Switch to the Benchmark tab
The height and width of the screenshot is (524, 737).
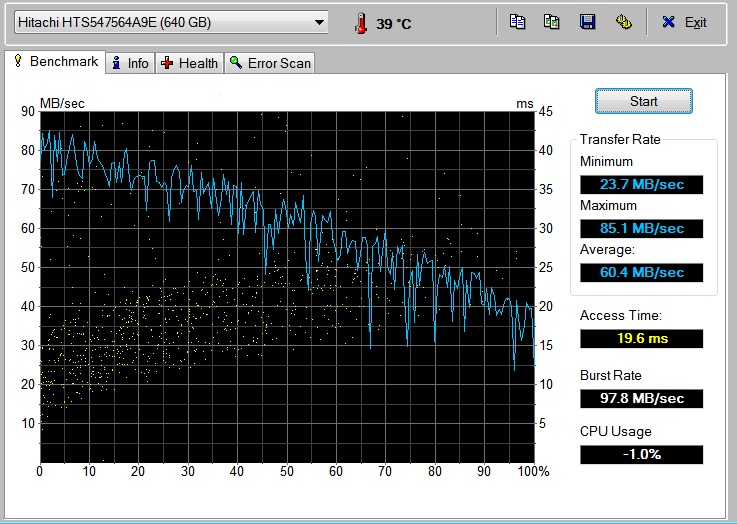coord(55,62)
